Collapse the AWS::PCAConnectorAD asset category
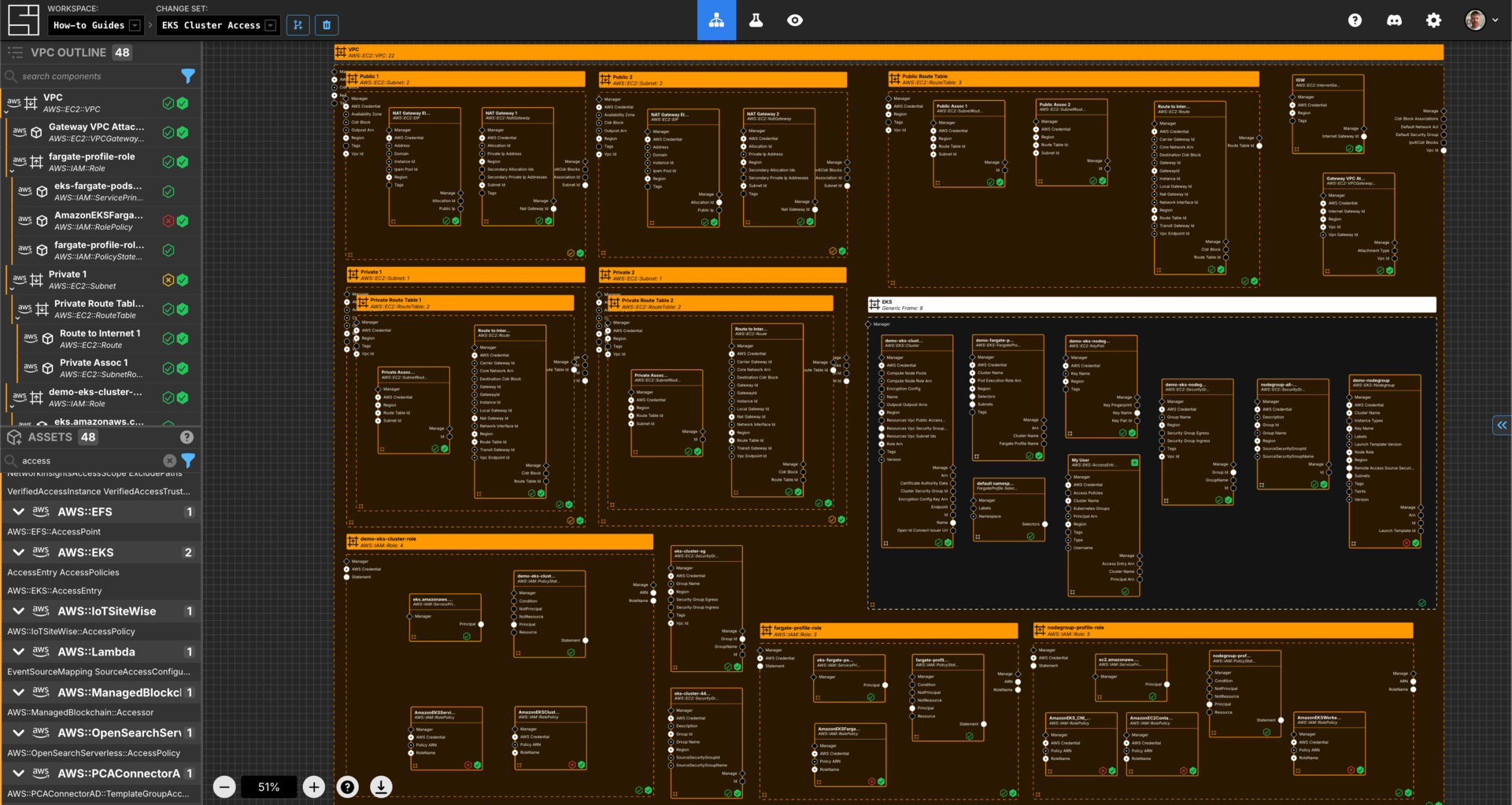The height and width of the screenshot is (805, 1512). [x=18, y=774]
